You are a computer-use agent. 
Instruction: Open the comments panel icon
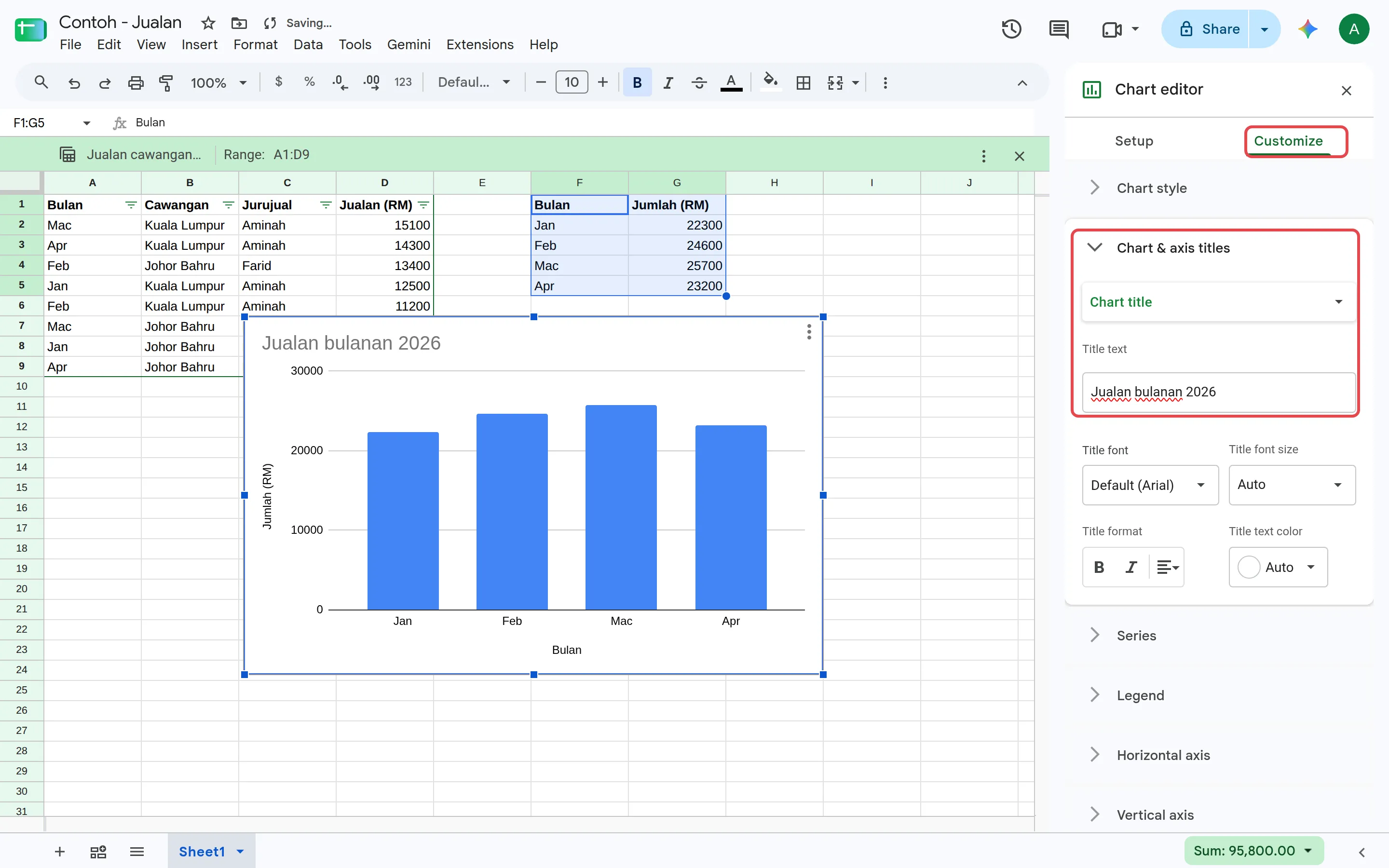tap(1059, 29)
